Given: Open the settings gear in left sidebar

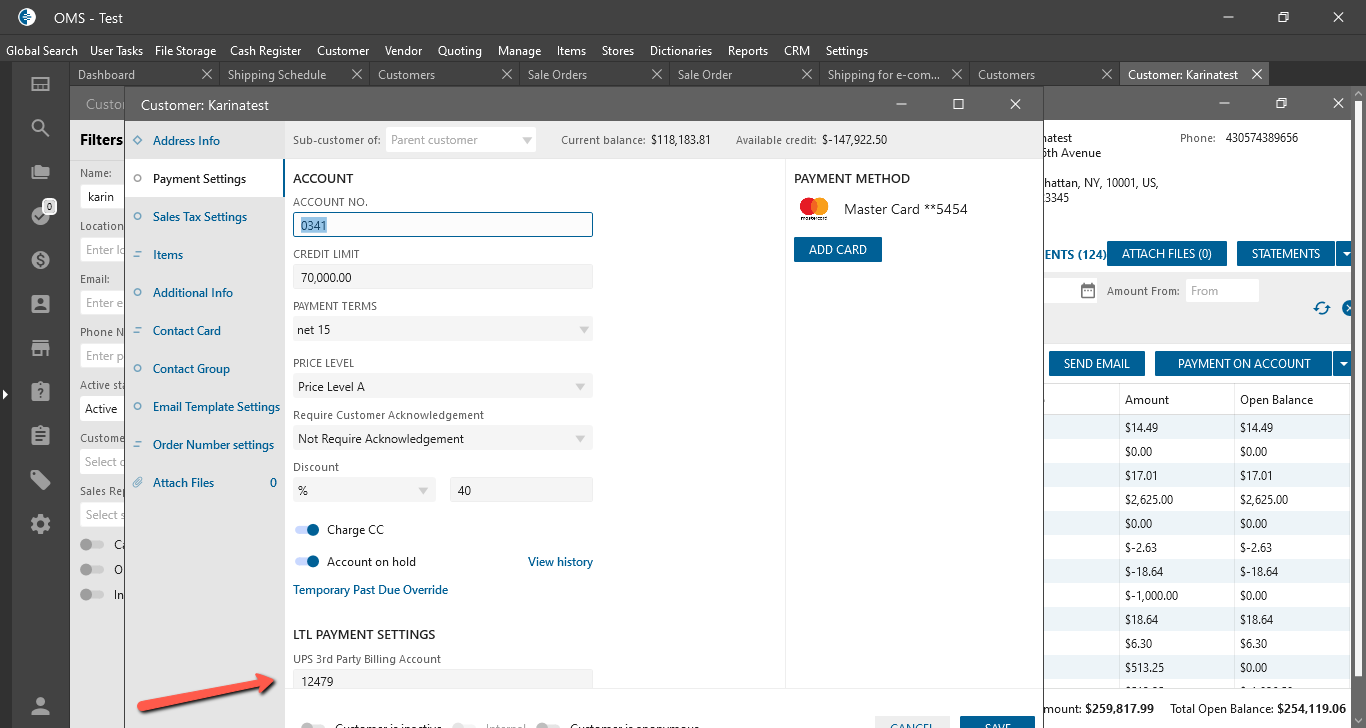Looking at the screenshot, I should point(40,524).
